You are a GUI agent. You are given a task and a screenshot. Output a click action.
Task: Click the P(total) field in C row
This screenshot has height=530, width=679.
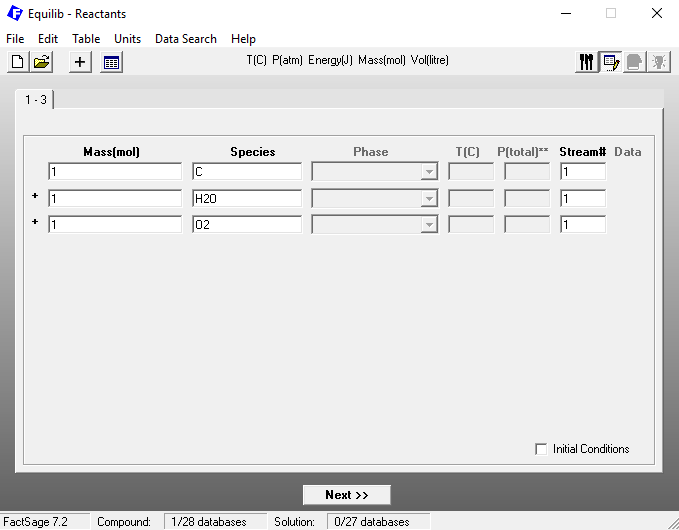tap(527, 172)
